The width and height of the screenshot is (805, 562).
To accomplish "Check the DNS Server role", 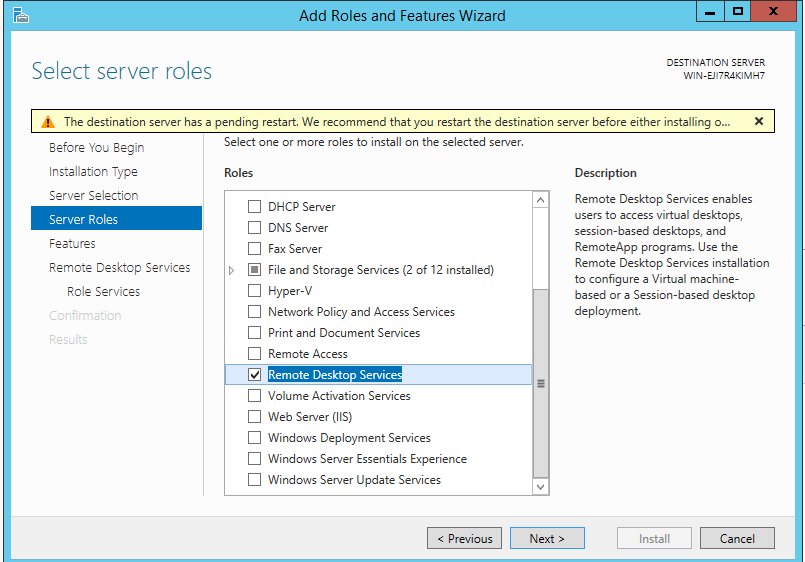I will tap(254, 227).
